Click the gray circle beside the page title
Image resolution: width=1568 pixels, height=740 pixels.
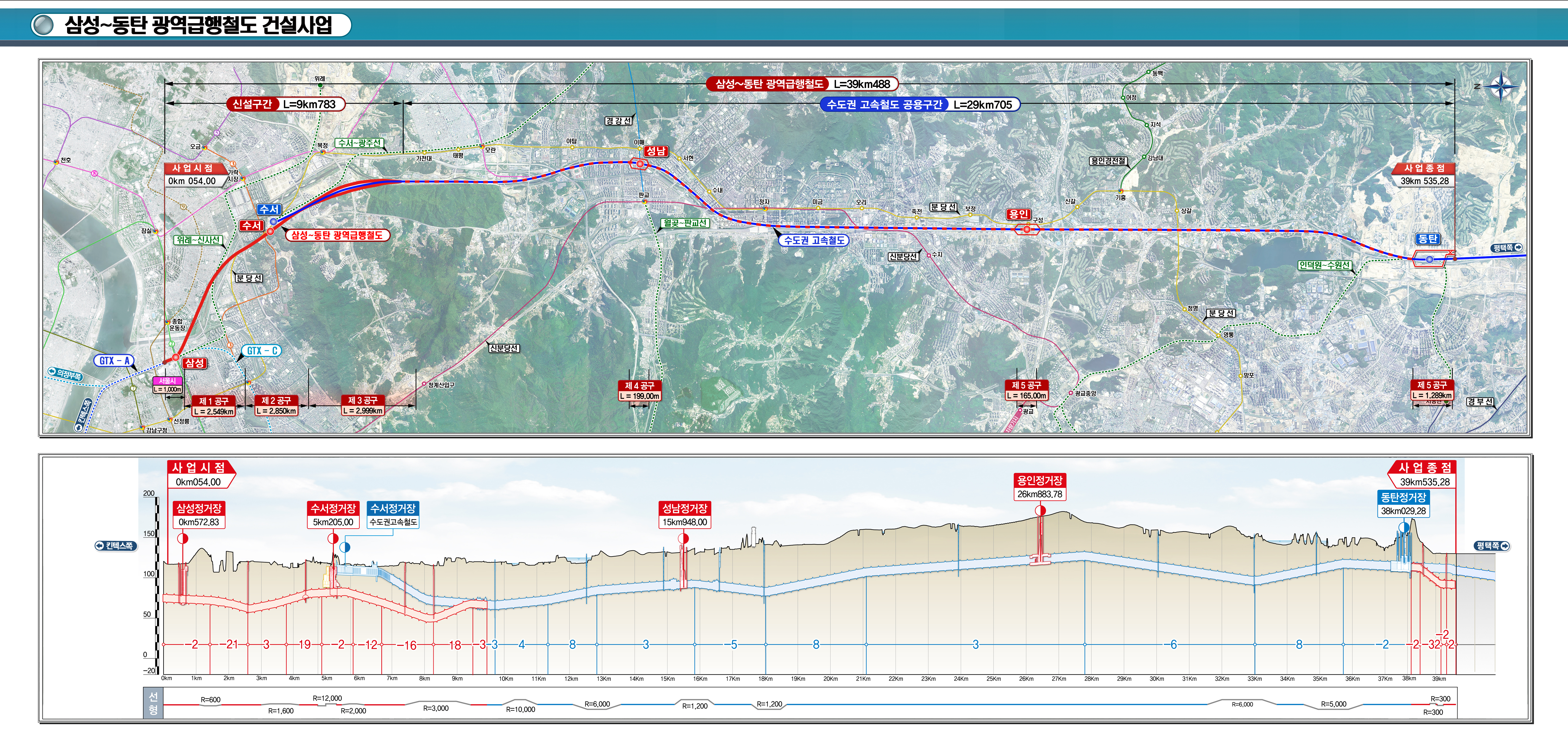[x=43, y=25]
